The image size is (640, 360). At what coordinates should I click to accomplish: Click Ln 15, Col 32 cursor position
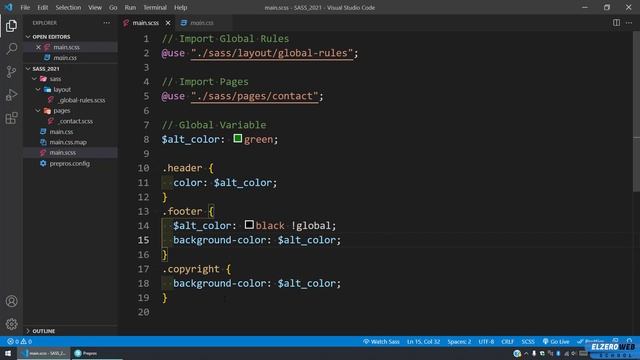(423, 342)
